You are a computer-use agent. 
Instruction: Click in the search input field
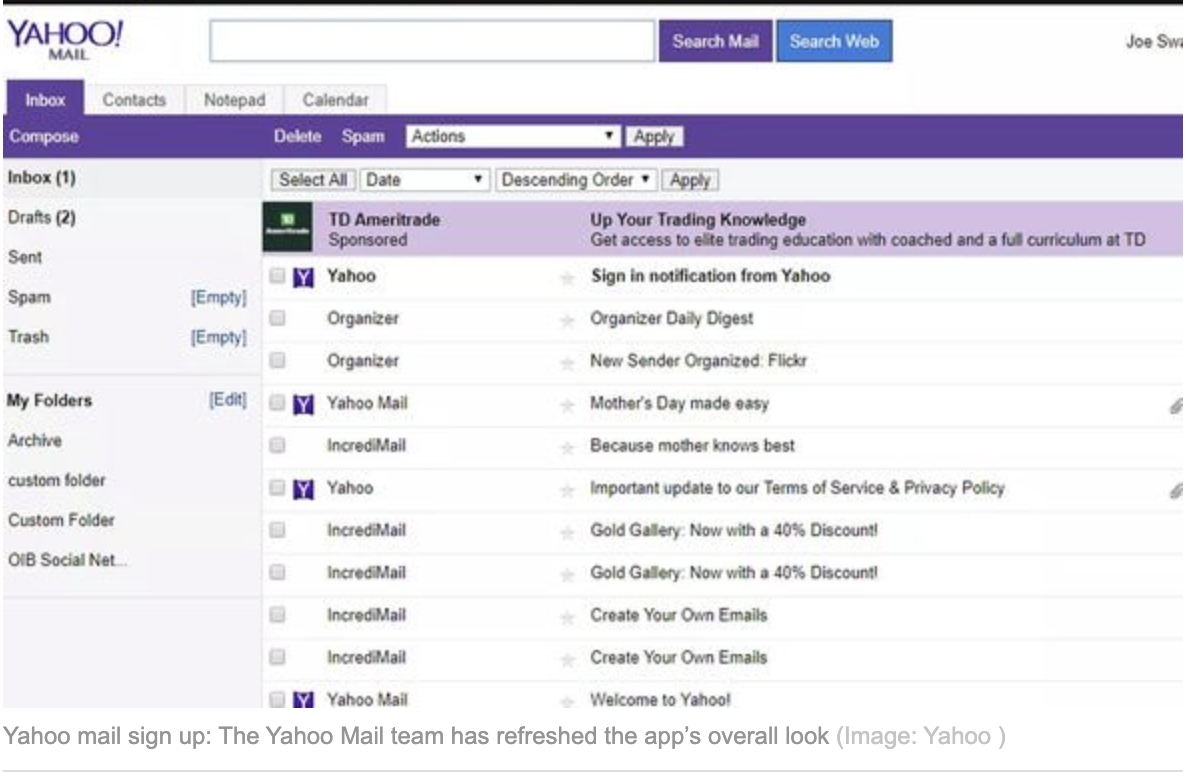(x=432, y=41)
